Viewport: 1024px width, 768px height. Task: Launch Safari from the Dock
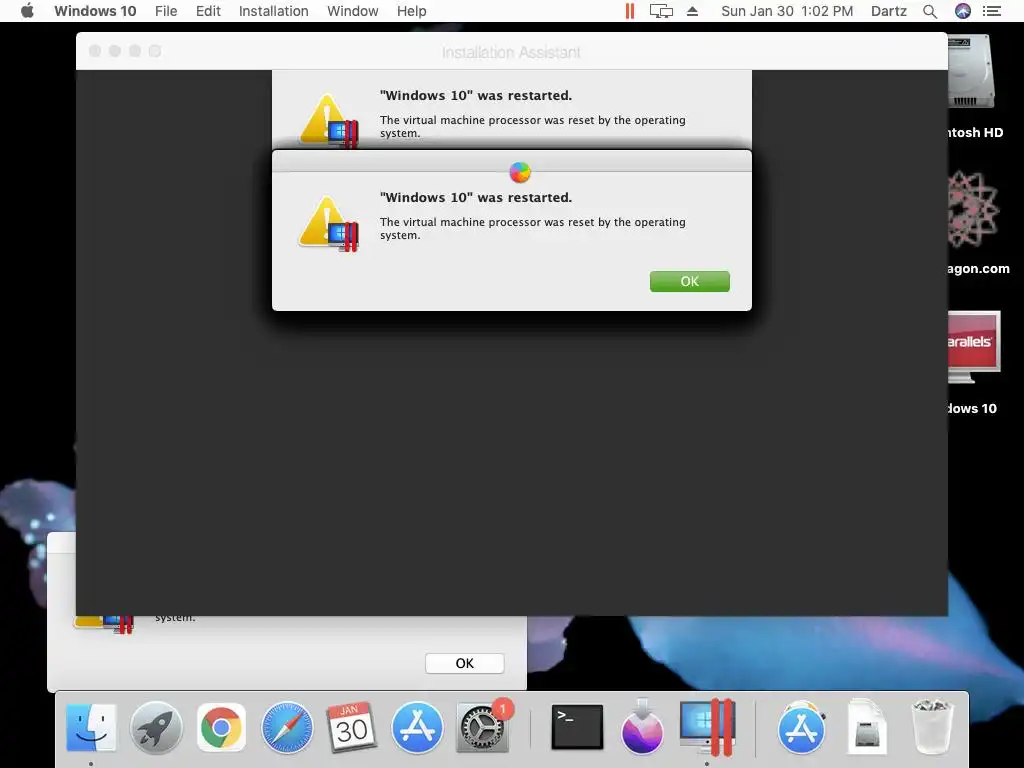287,727
